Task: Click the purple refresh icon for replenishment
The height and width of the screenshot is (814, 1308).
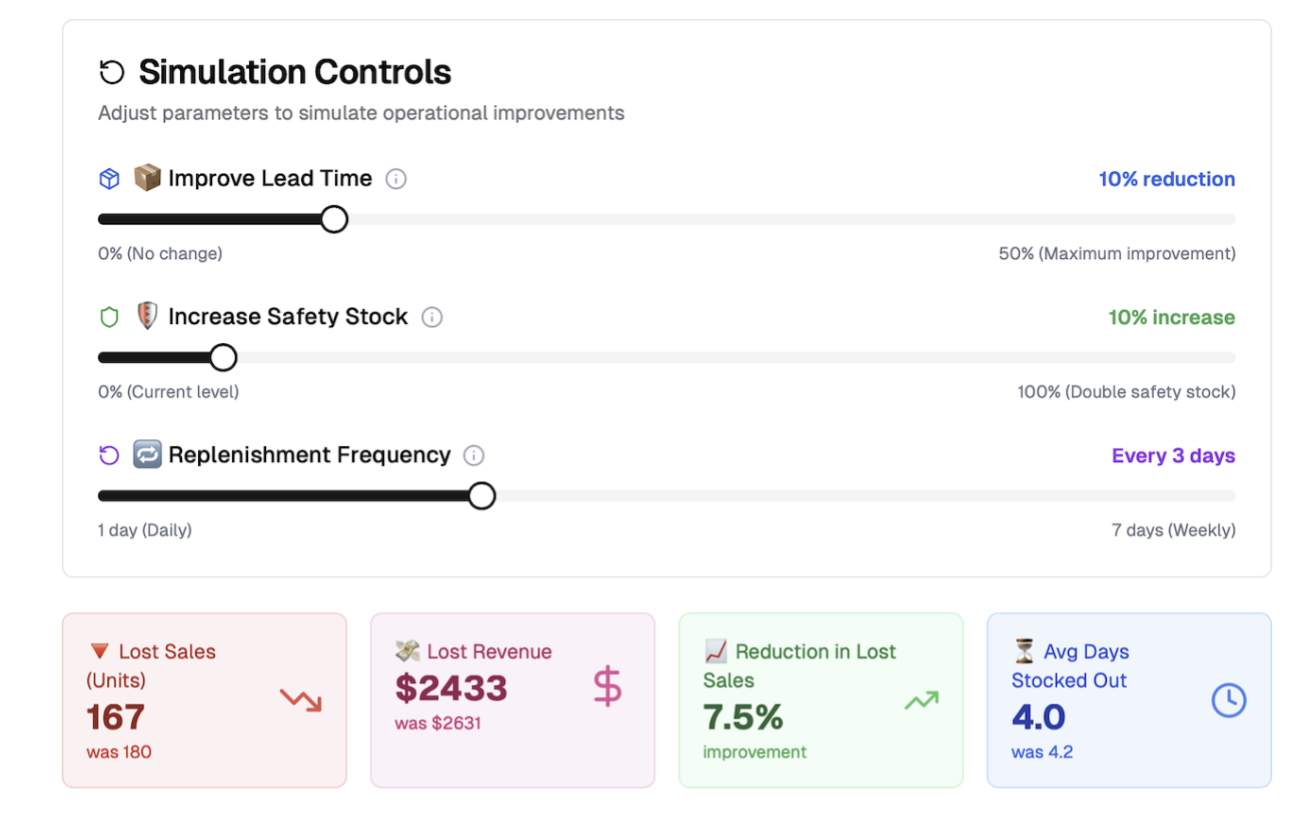Action: (109, 455)
